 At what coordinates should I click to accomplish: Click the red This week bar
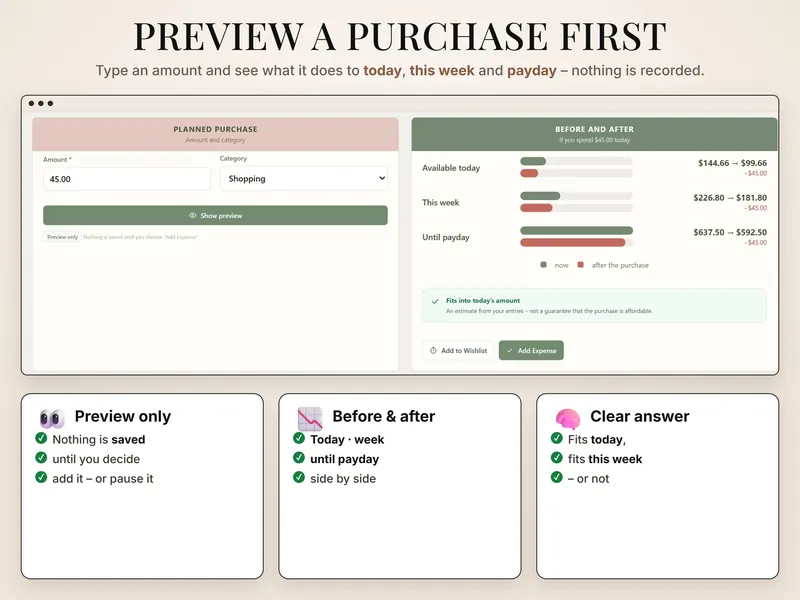click(536, 208)
